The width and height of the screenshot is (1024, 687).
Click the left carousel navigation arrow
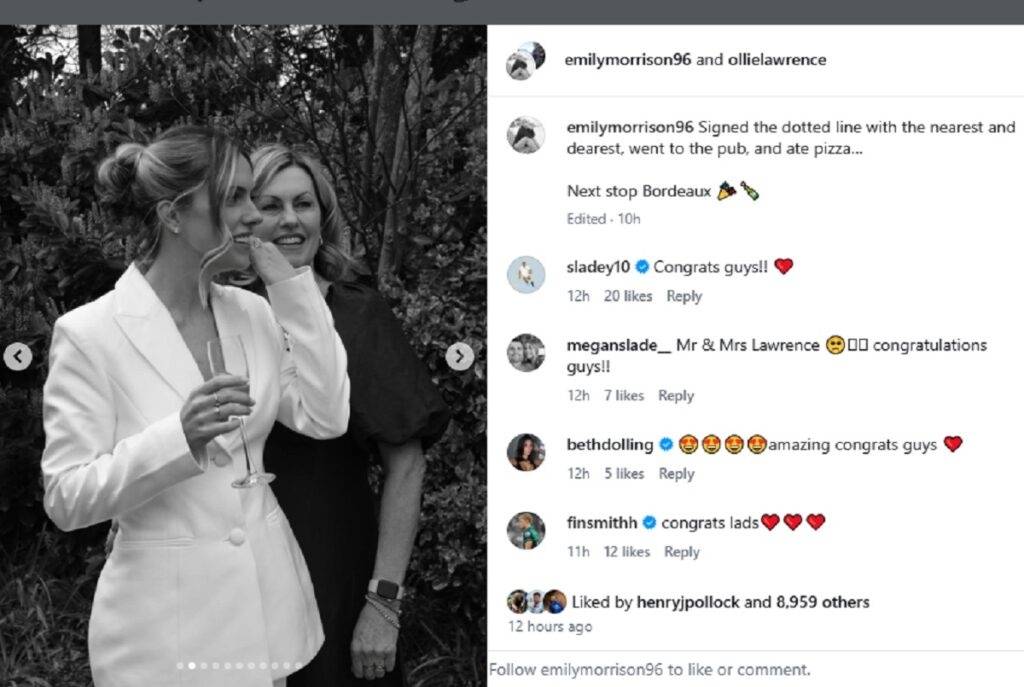coord(18,355)
